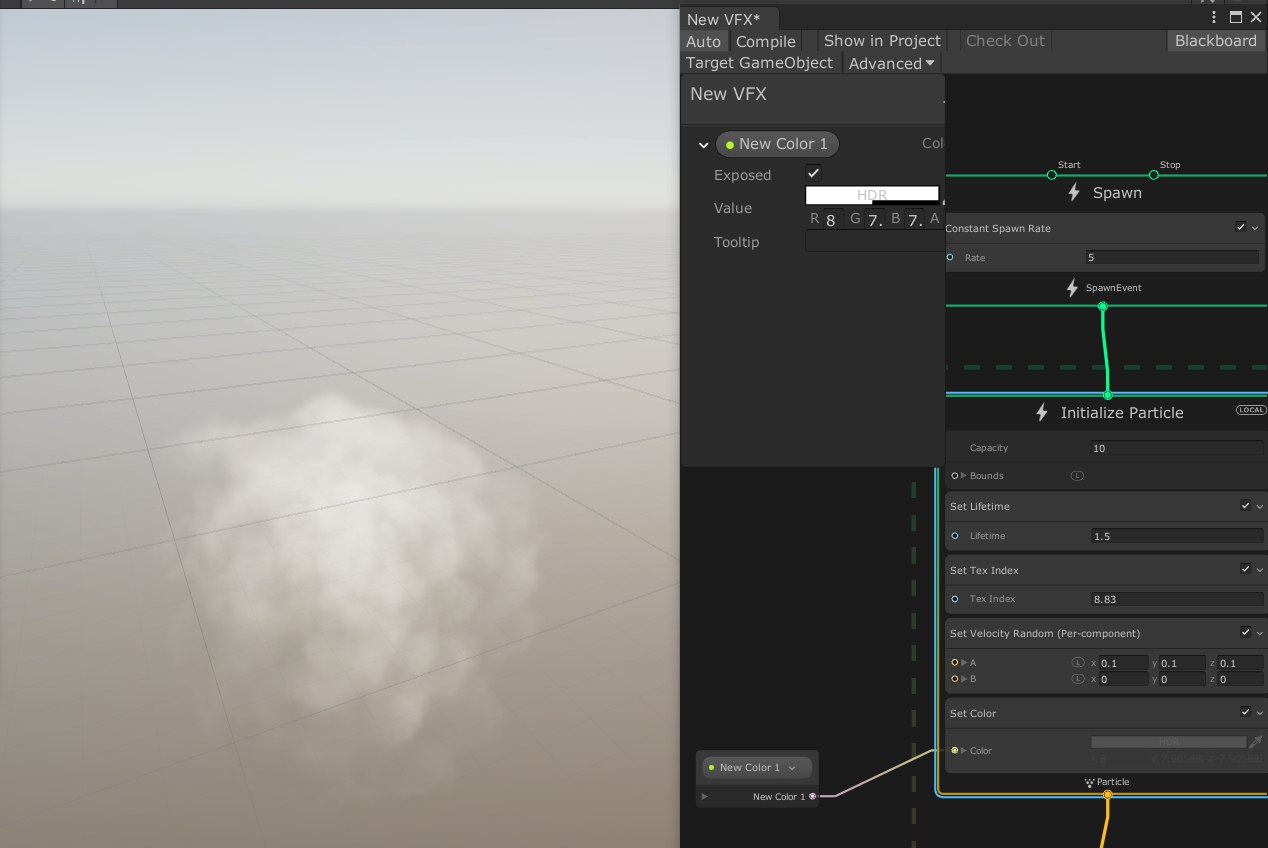The width and height of the screenshot is (1268, 848).
Task: Click the B row local-space L badge
Action: point(1078,679)
